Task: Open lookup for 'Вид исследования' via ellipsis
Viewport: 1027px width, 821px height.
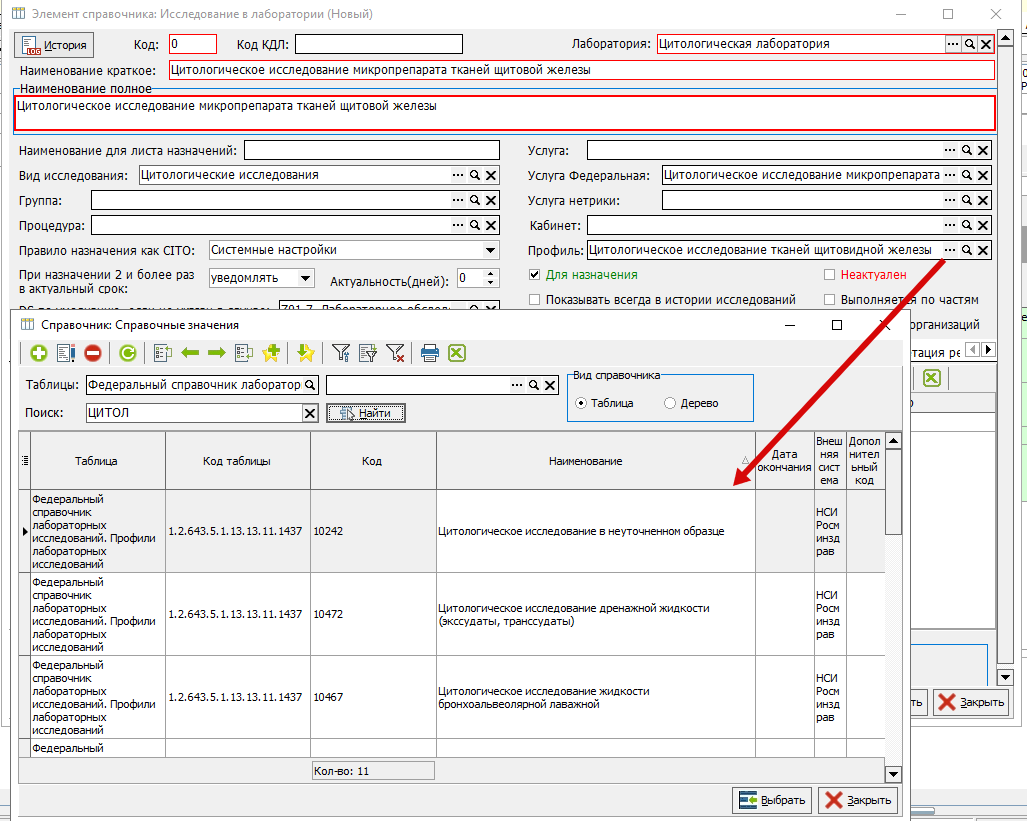Action: (458, 175)
